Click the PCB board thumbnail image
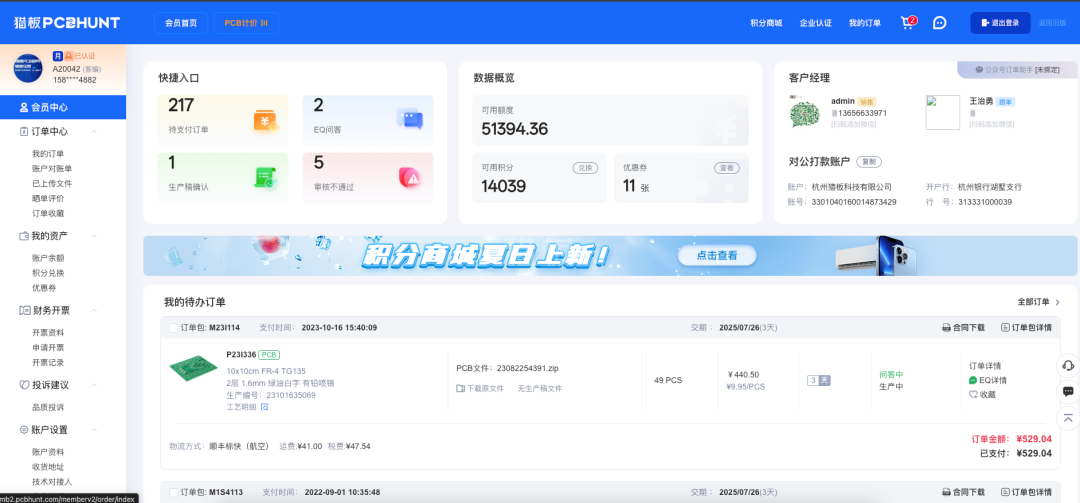This screenshot has width=1080, height=503. [193, 367]
